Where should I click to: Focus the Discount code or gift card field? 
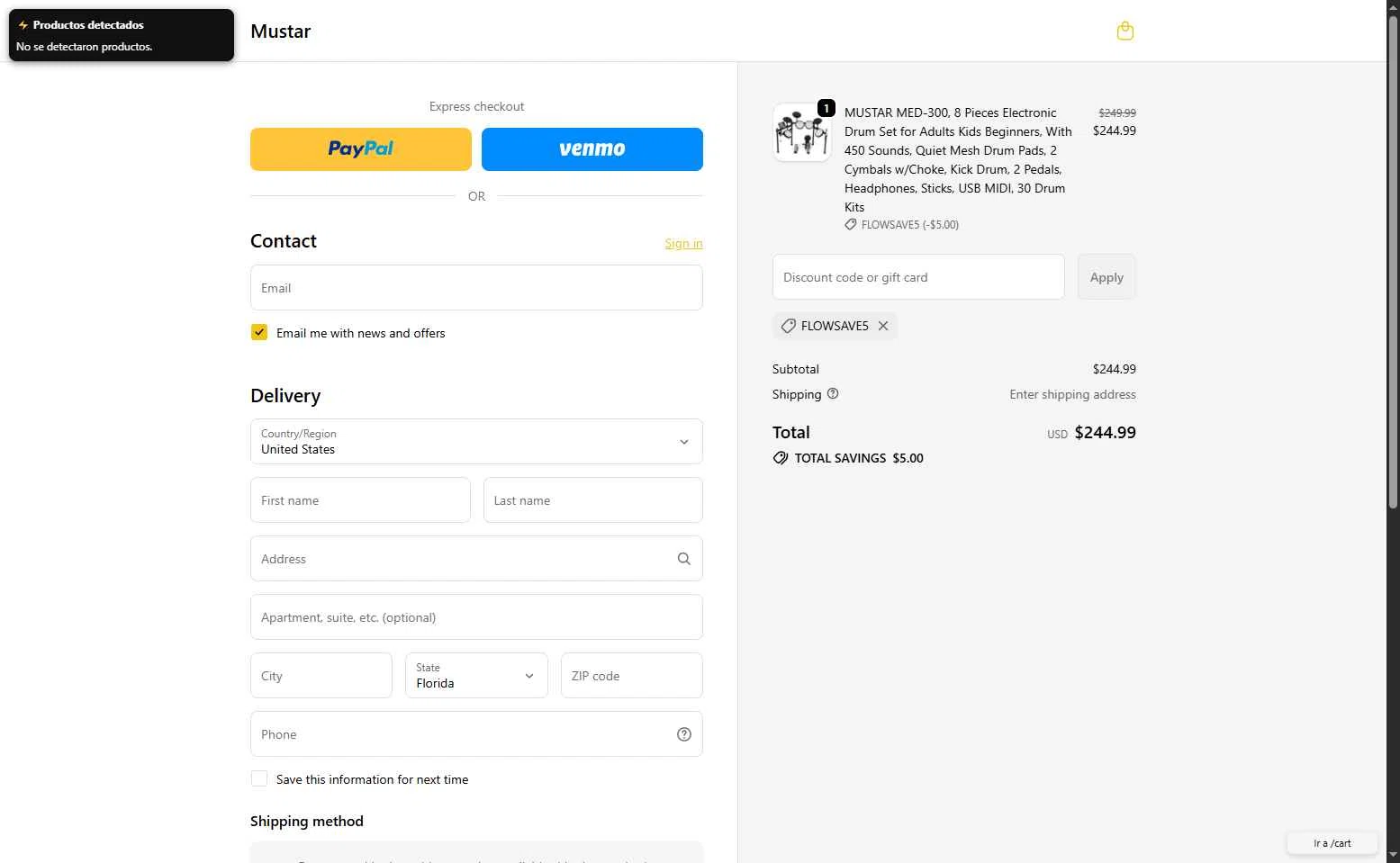click(x=918, y=277)
